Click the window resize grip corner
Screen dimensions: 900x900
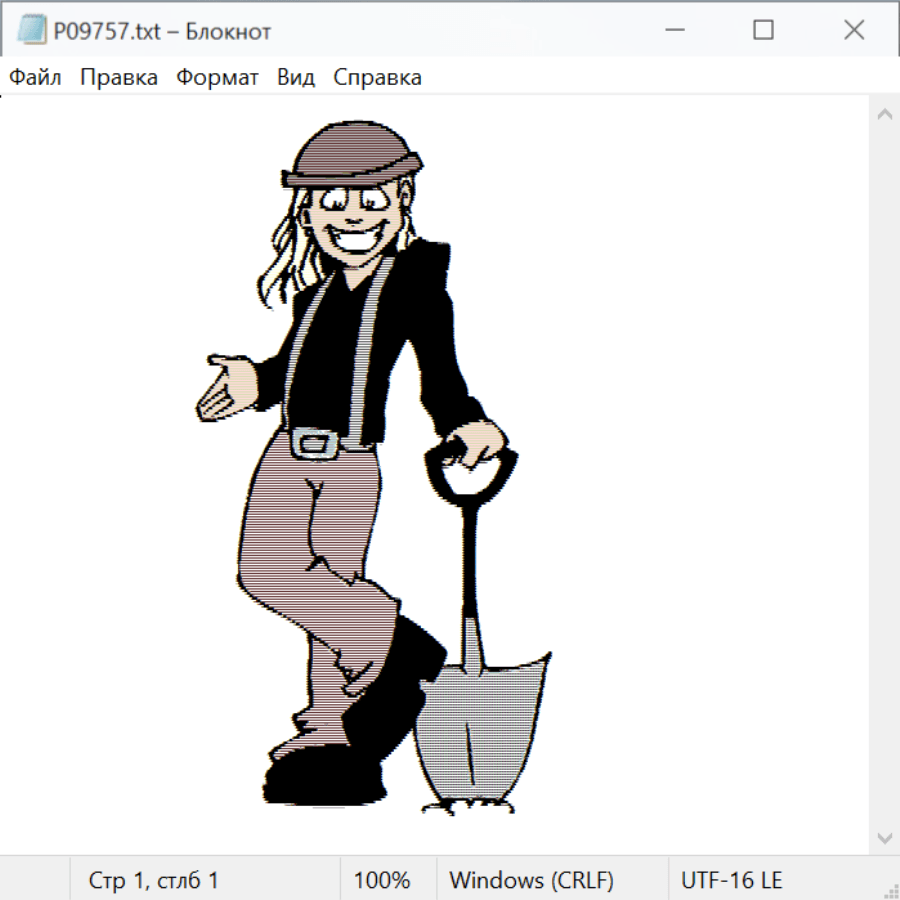(891, 891)
